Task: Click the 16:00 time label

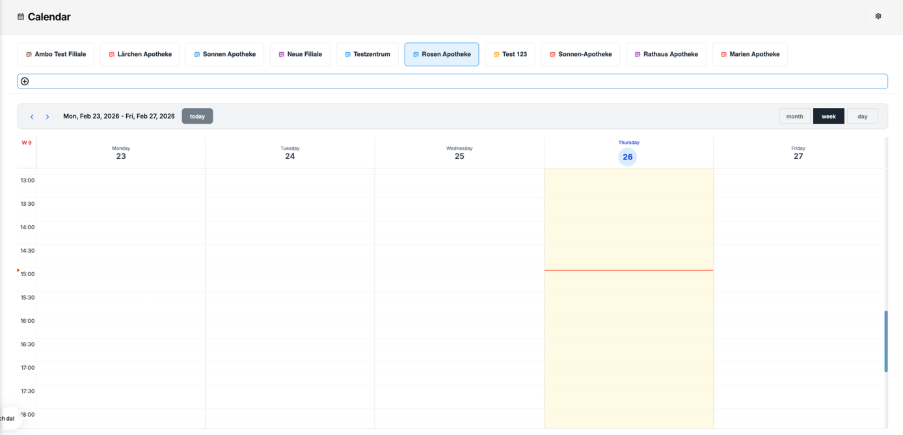Action: click(x=28, y=321)
